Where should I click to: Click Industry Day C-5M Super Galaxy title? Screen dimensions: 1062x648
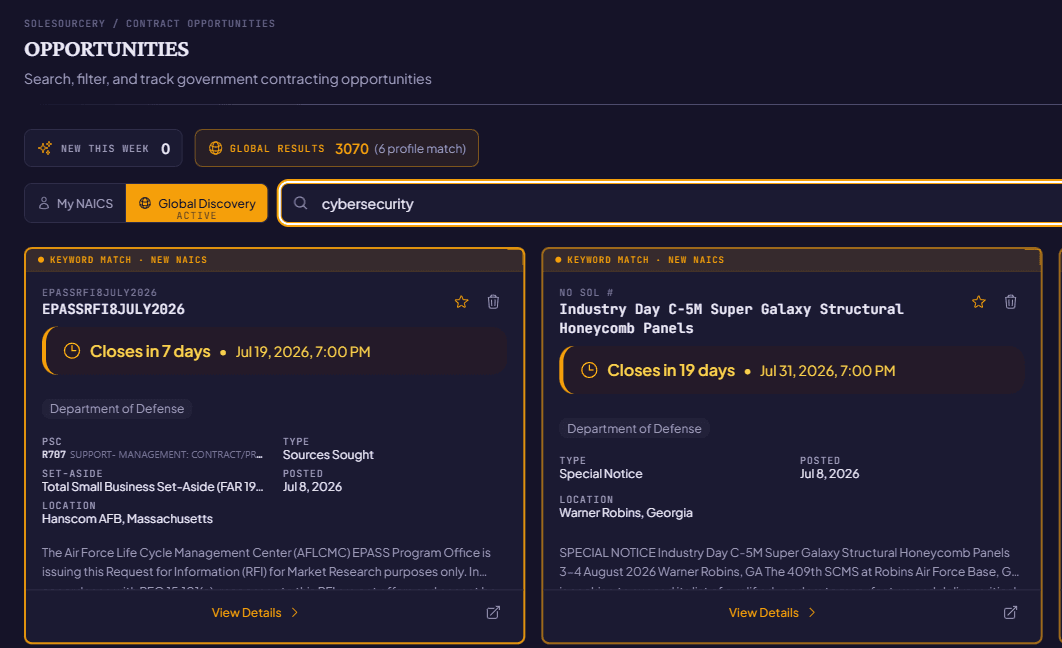click(731, 319)
